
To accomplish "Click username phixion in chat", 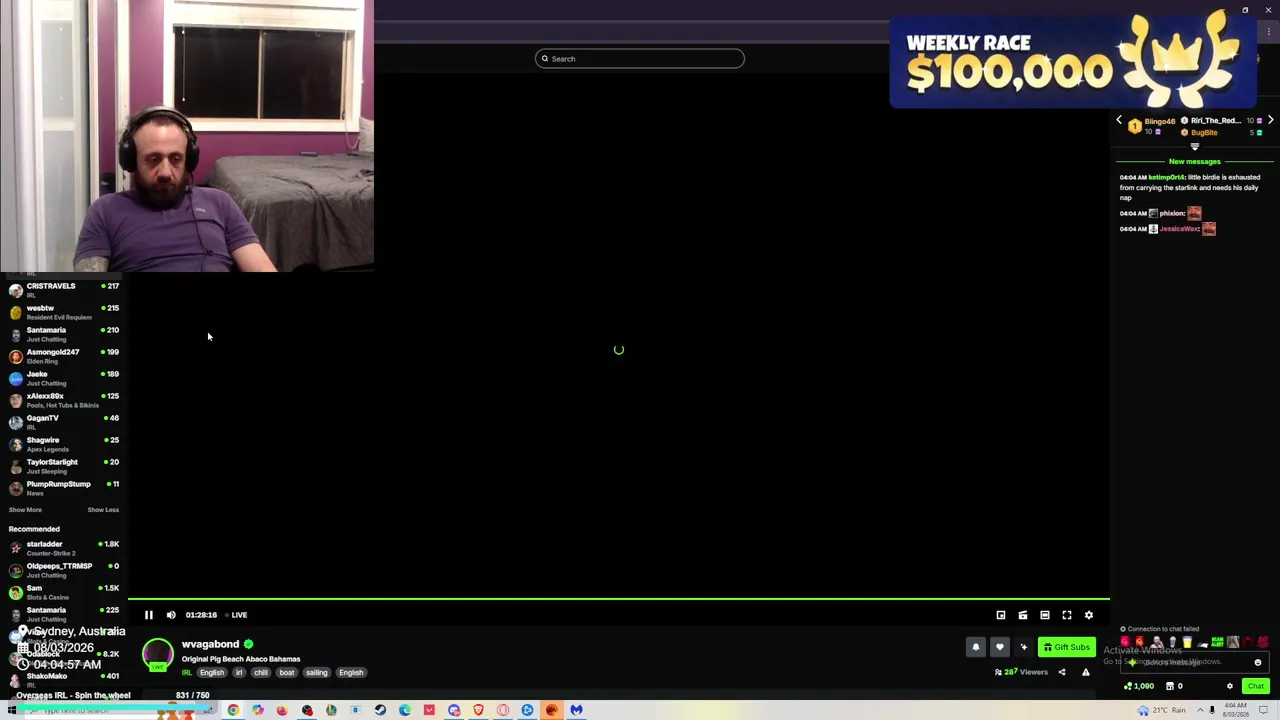I will (1172, 213).
